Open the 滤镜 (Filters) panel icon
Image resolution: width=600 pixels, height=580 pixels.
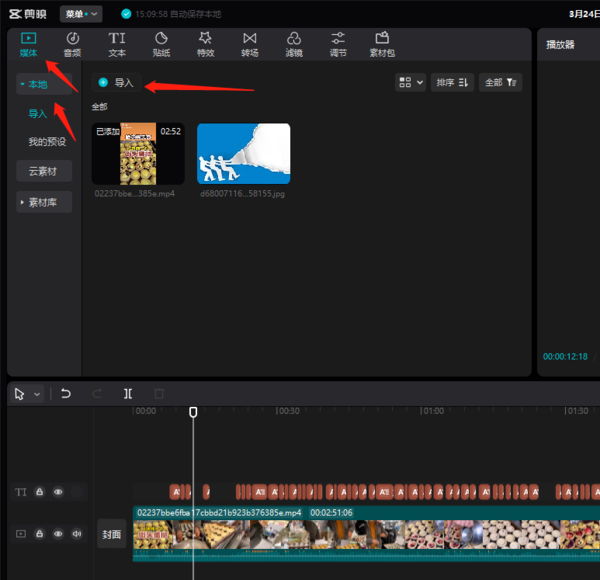coord(294,44)
